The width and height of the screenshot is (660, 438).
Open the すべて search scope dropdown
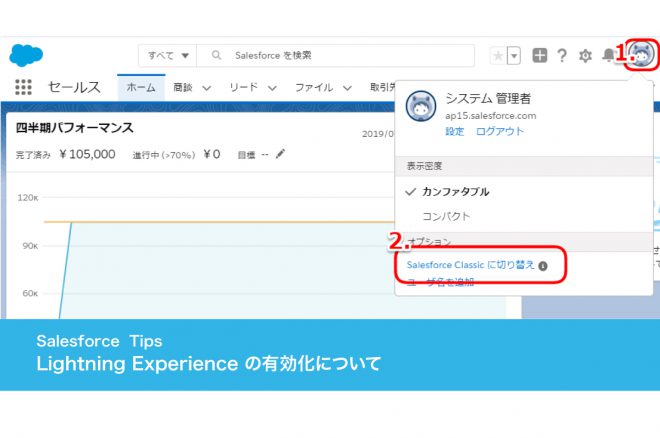coord(168,56)
